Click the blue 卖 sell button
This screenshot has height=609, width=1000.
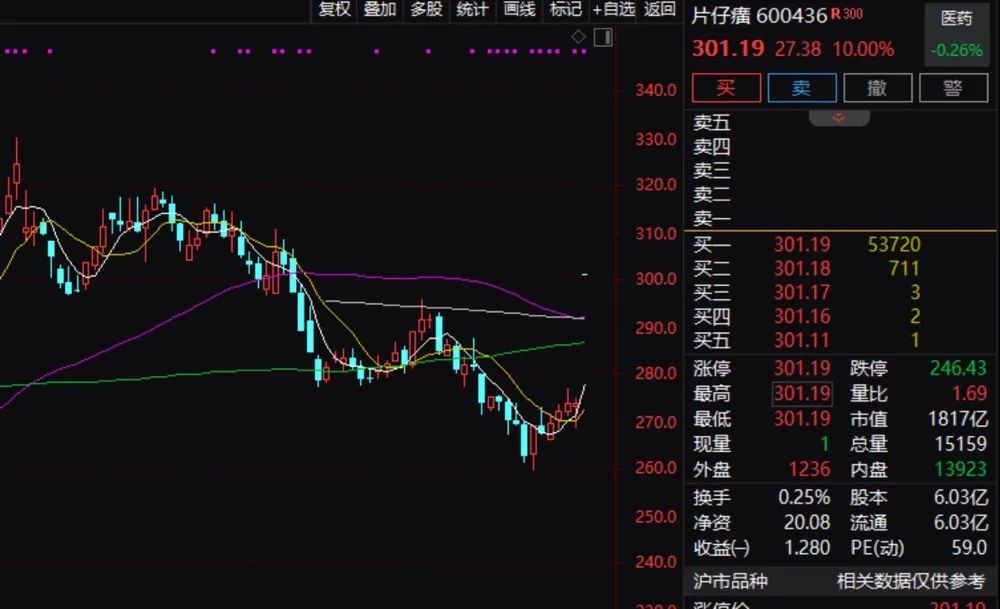click(x=802, y=87)
